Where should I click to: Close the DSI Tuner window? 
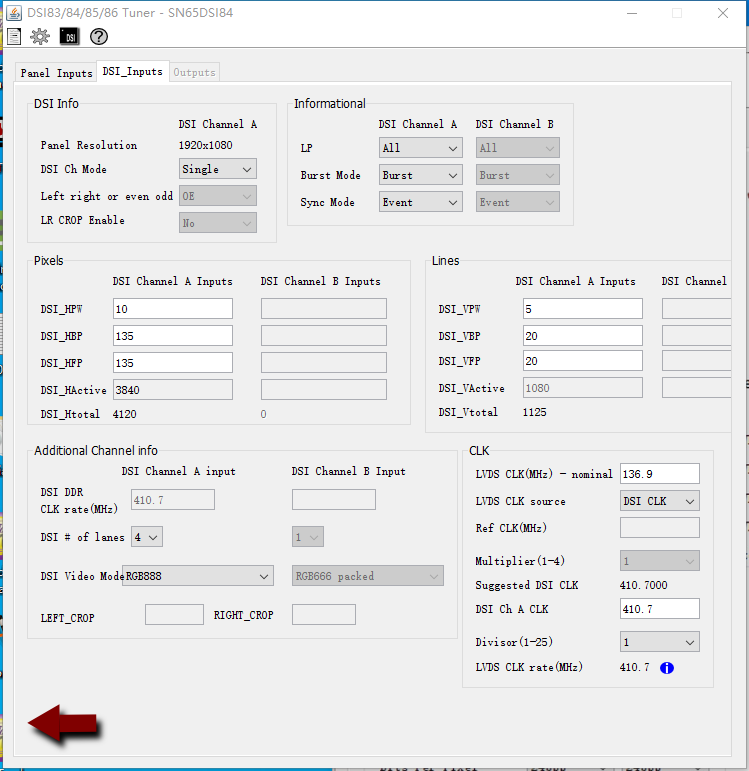click(722, 13)
